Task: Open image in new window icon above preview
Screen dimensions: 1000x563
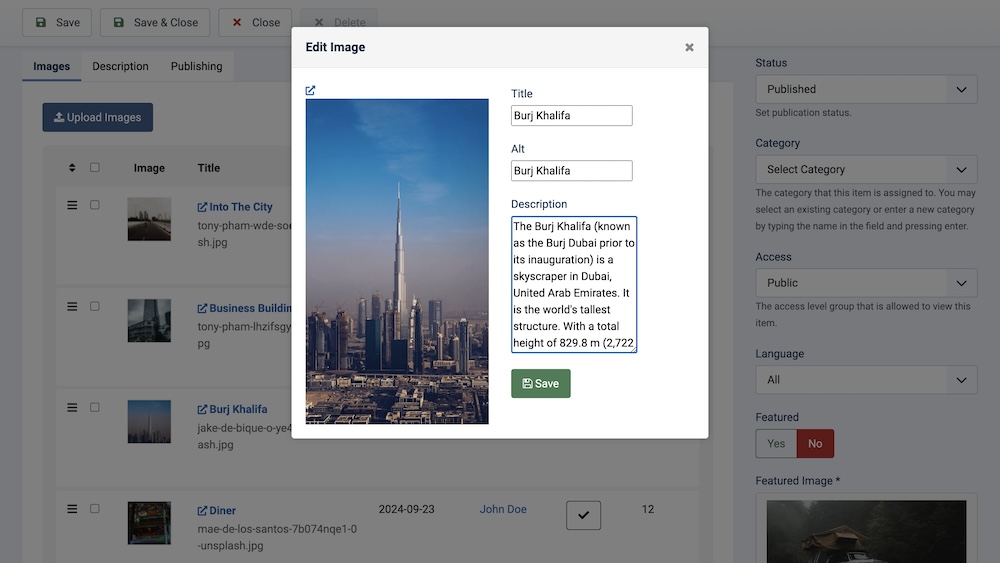Action: pyautogui.click(x=310, y=91)
